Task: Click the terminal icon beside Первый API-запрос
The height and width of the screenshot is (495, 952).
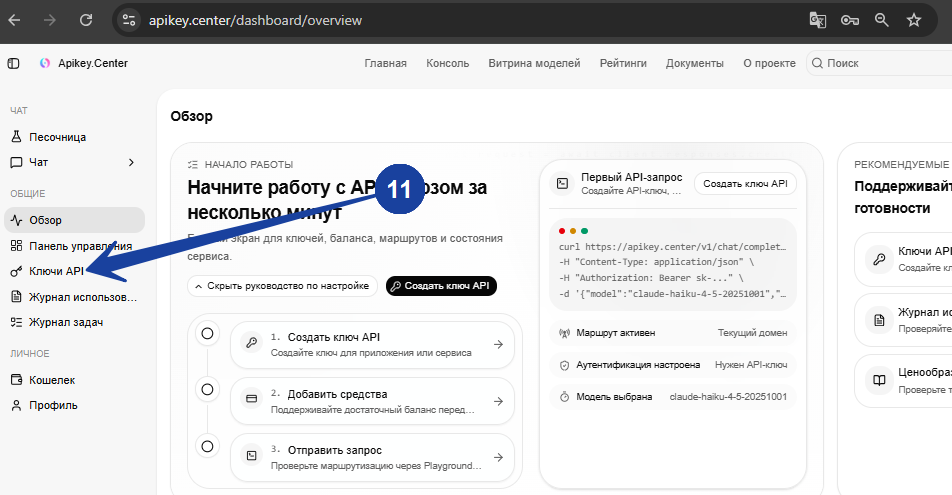Action: point(562,183)
